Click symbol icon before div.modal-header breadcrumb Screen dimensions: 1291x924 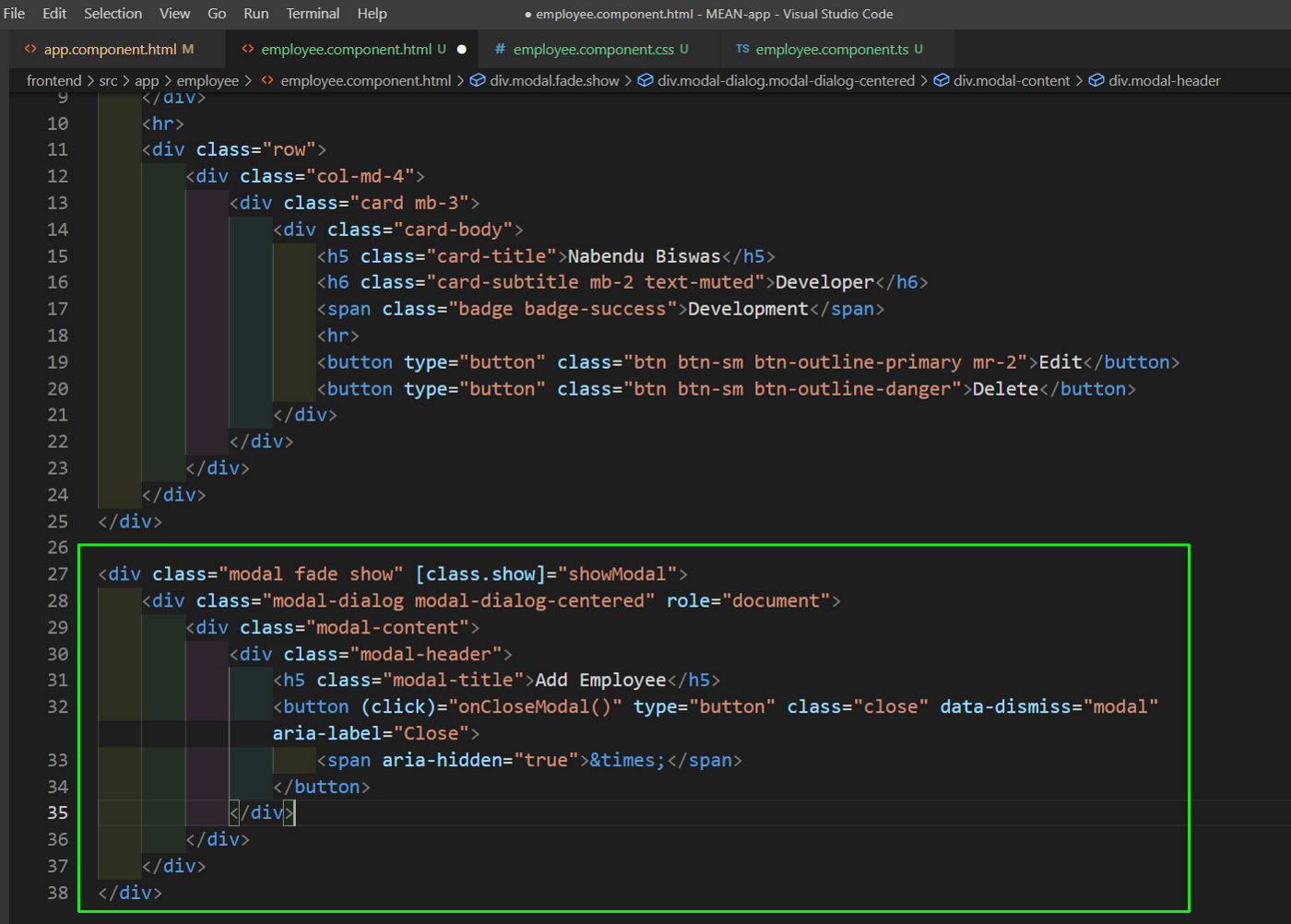(1096, 81)
